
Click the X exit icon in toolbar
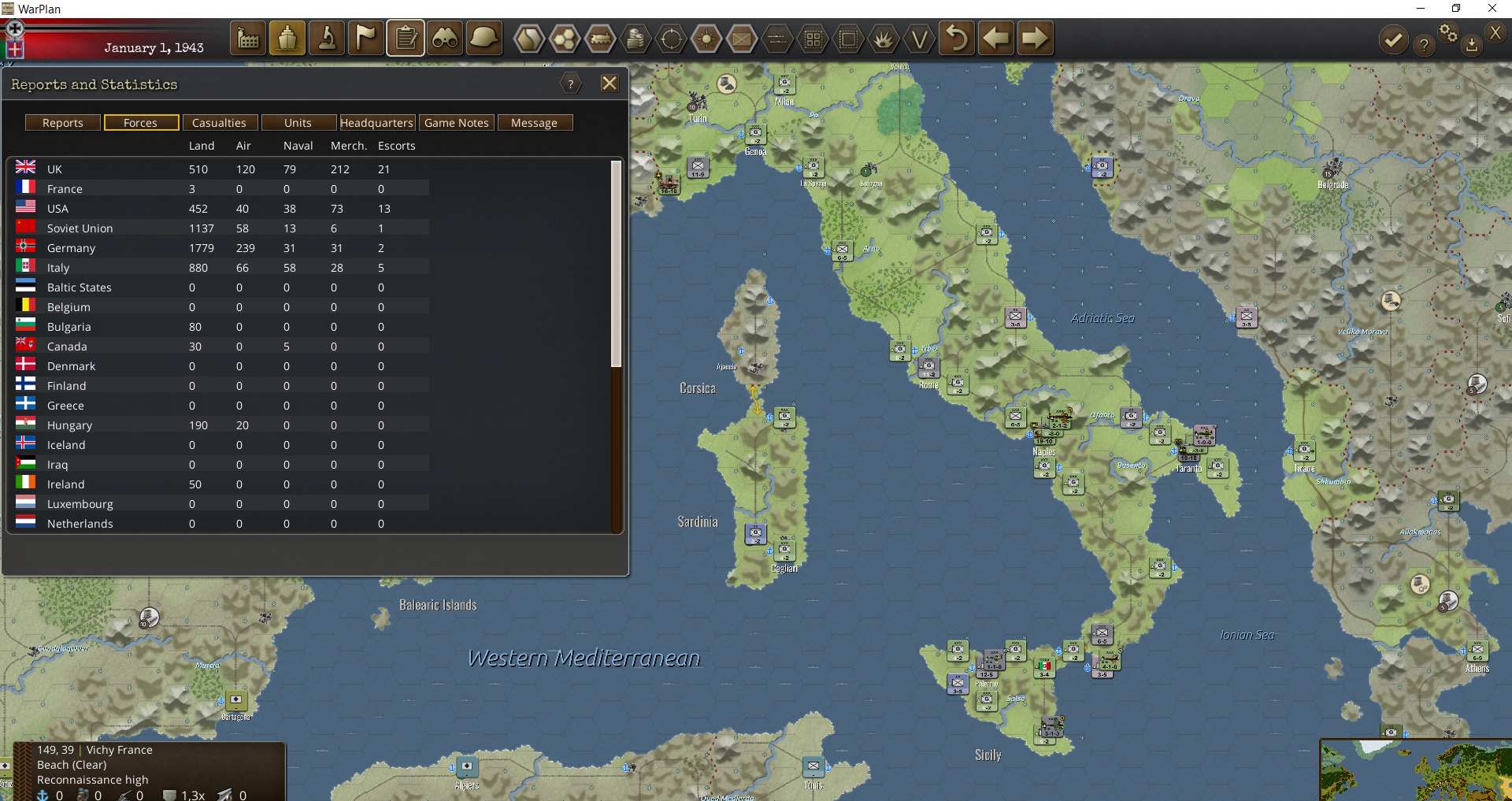(x=1495, y=32)
